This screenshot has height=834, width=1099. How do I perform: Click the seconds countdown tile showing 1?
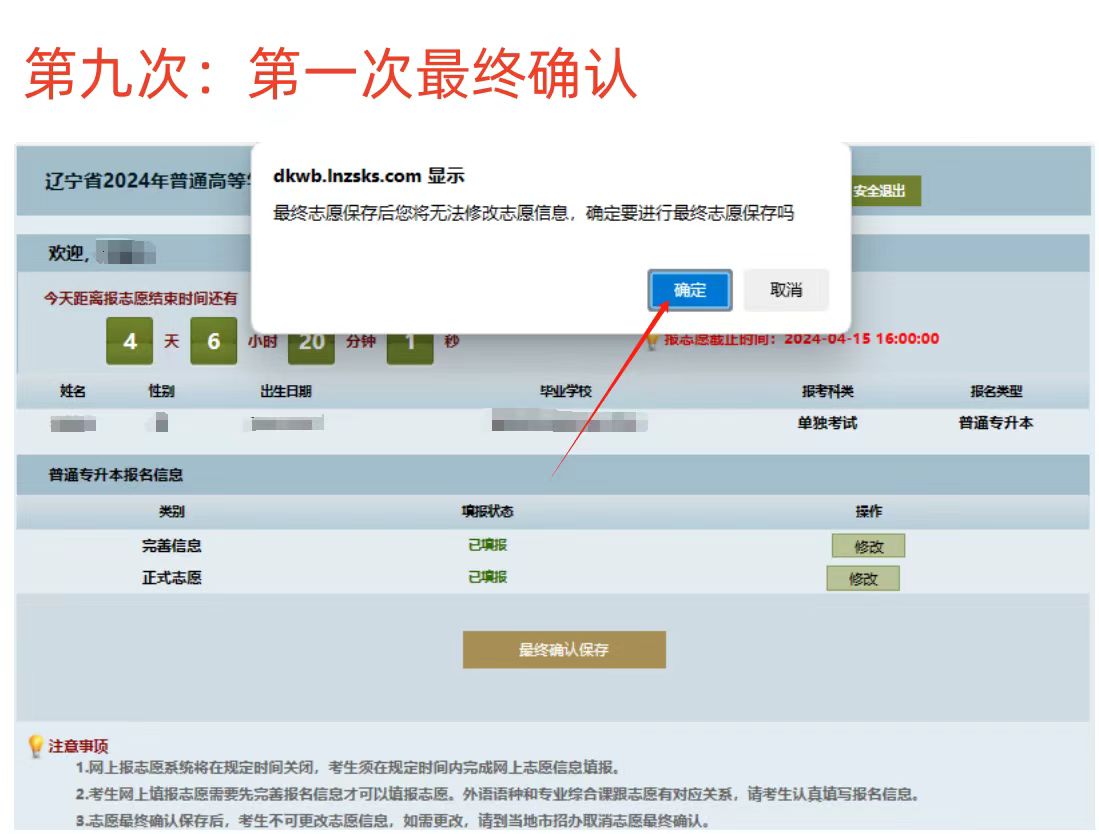[410, 343]
